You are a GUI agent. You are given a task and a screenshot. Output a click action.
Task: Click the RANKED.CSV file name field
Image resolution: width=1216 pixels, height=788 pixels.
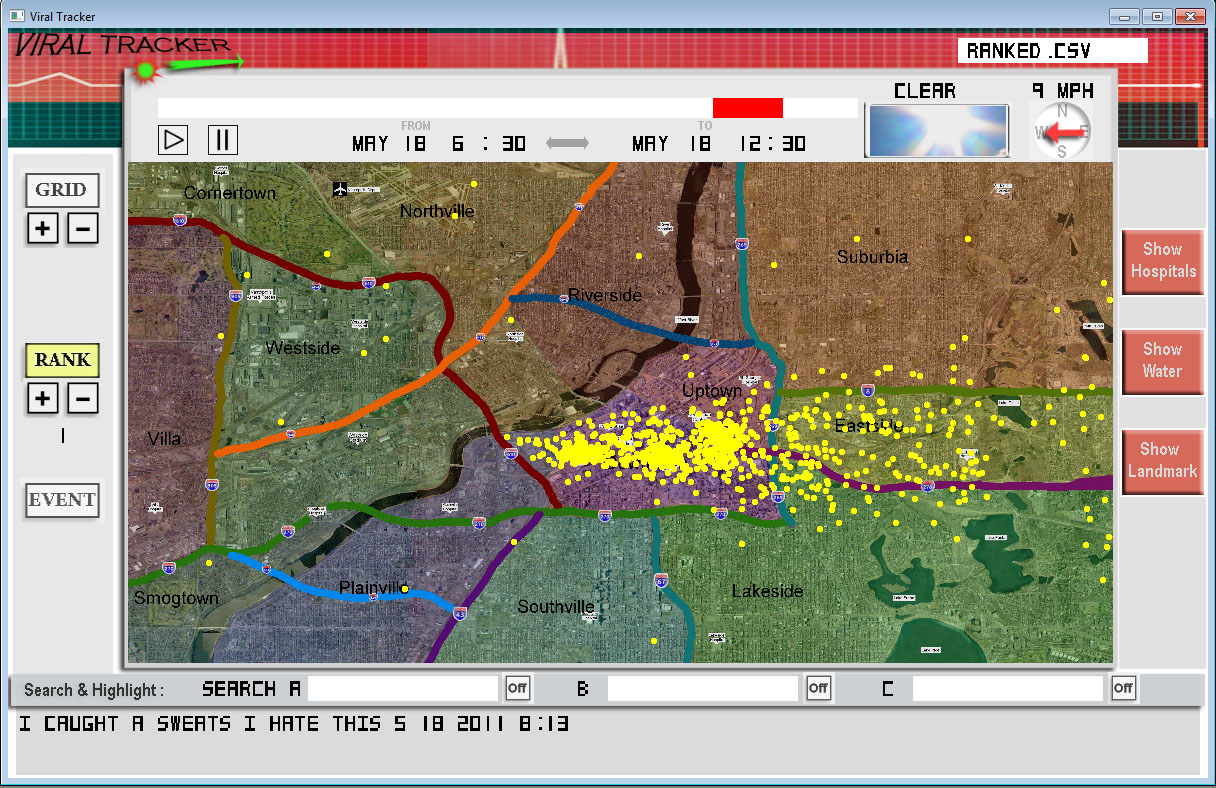point(1052,51)
